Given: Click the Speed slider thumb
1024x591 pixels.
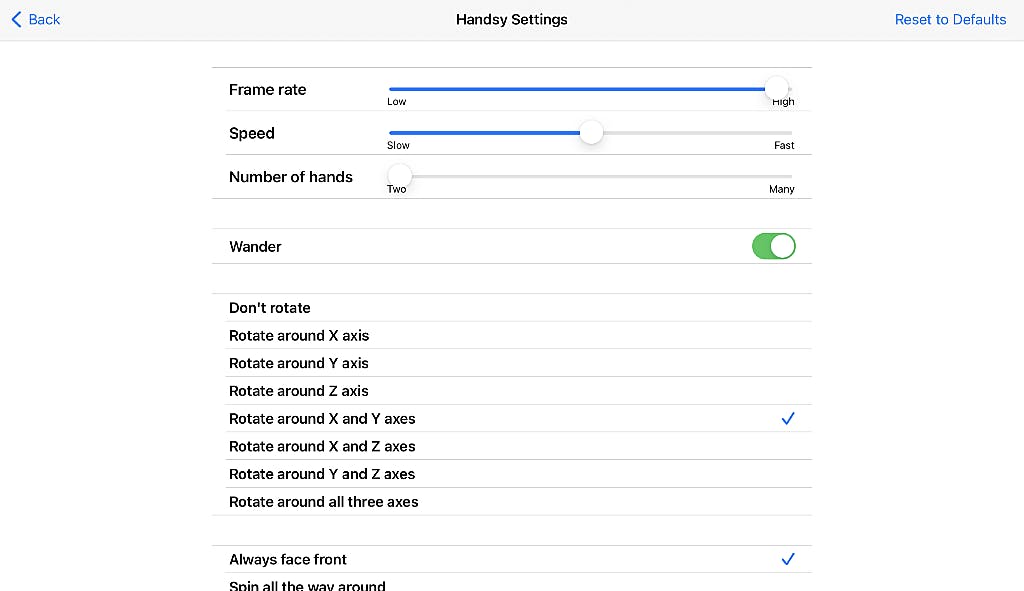Looking at the screenshot, I should tap(591, 132).
